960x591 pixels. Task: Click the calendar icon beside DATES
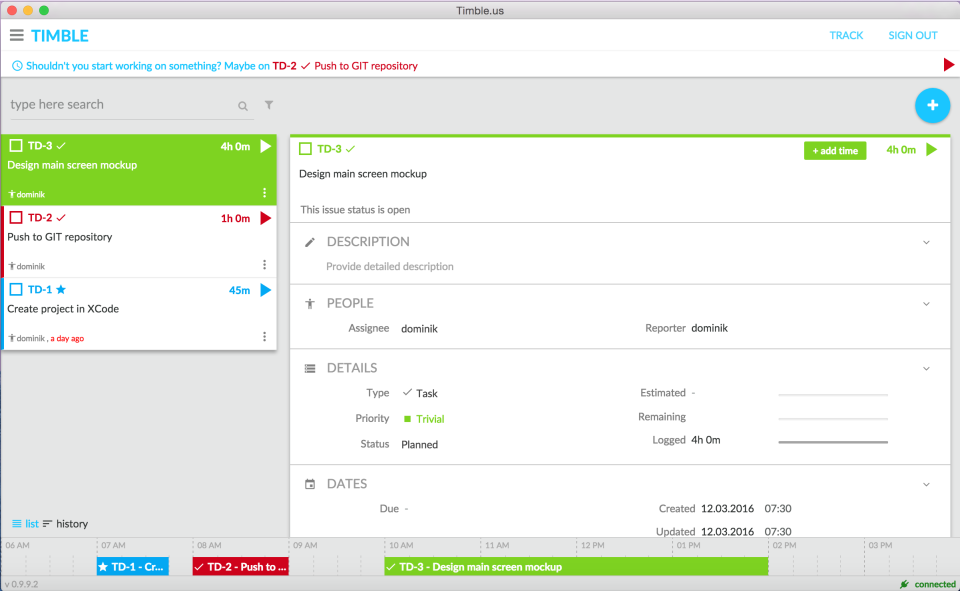tap(310, 484)
